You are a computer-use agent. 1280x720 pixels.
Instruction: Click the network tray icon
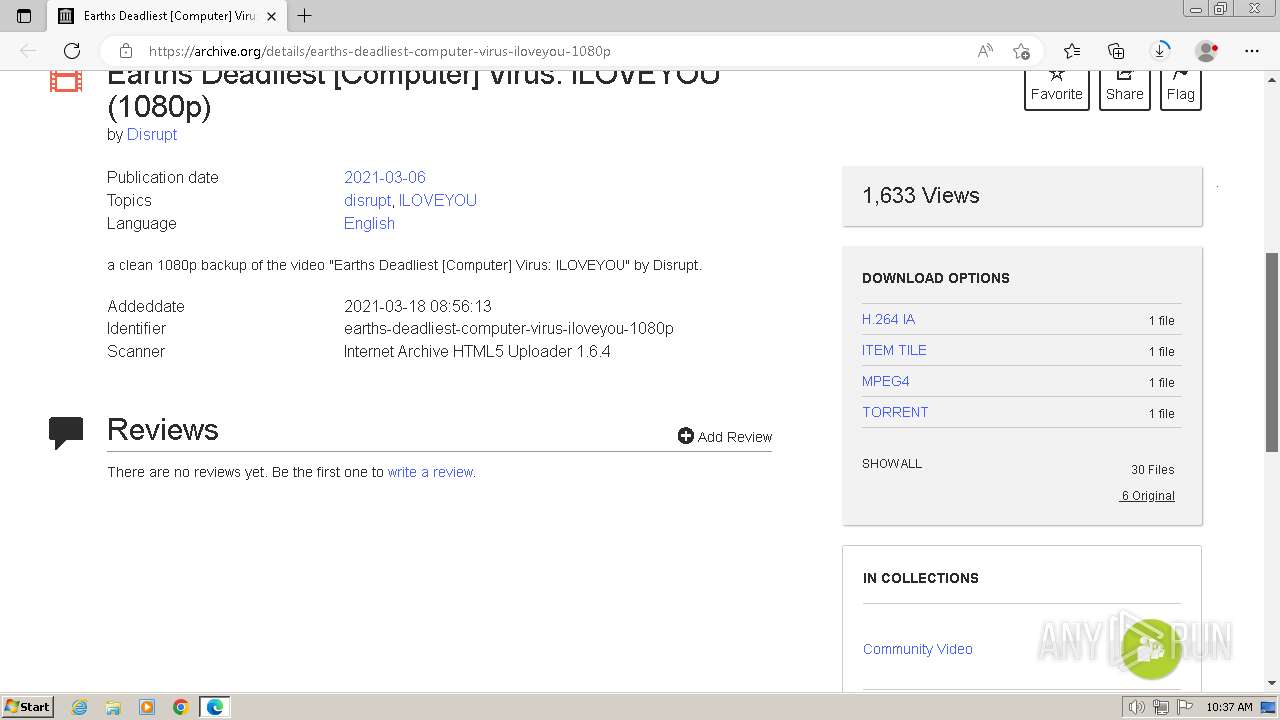[1160, 707]
